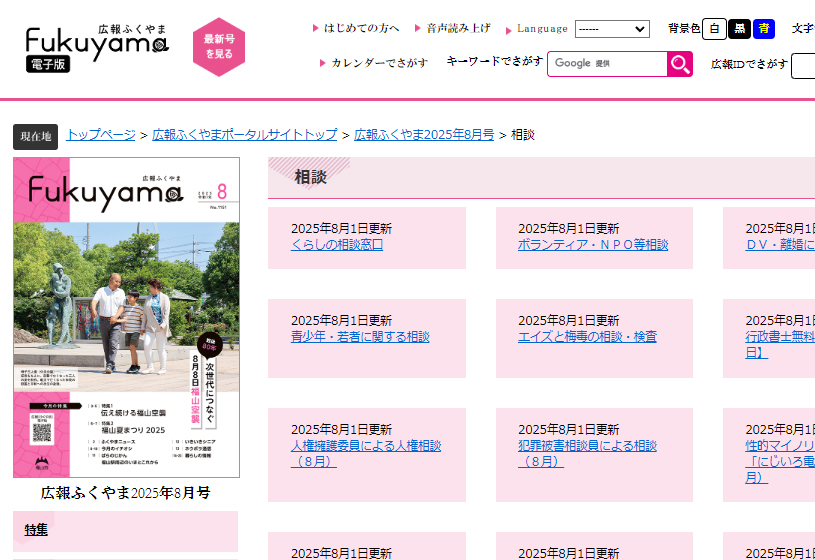Set the background color to black (黒)

point(739,29)
